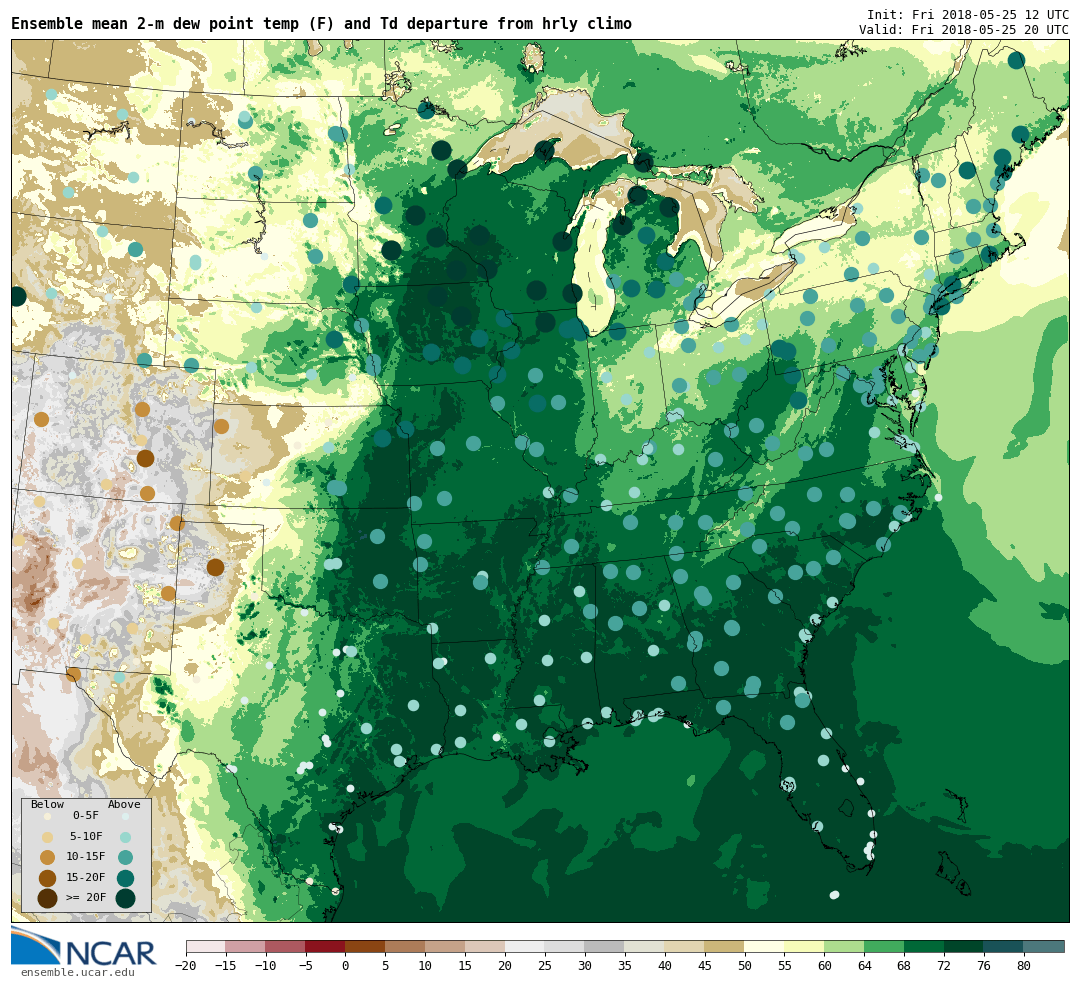Screen dimensions: 1080x985
Task: Click the '50' colorbar label
Action: (745, 966)
